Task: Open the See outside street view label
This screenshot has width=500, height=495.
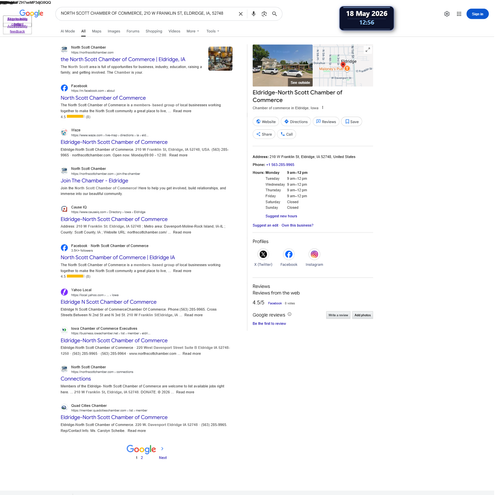Action: (x=300, y=83)
